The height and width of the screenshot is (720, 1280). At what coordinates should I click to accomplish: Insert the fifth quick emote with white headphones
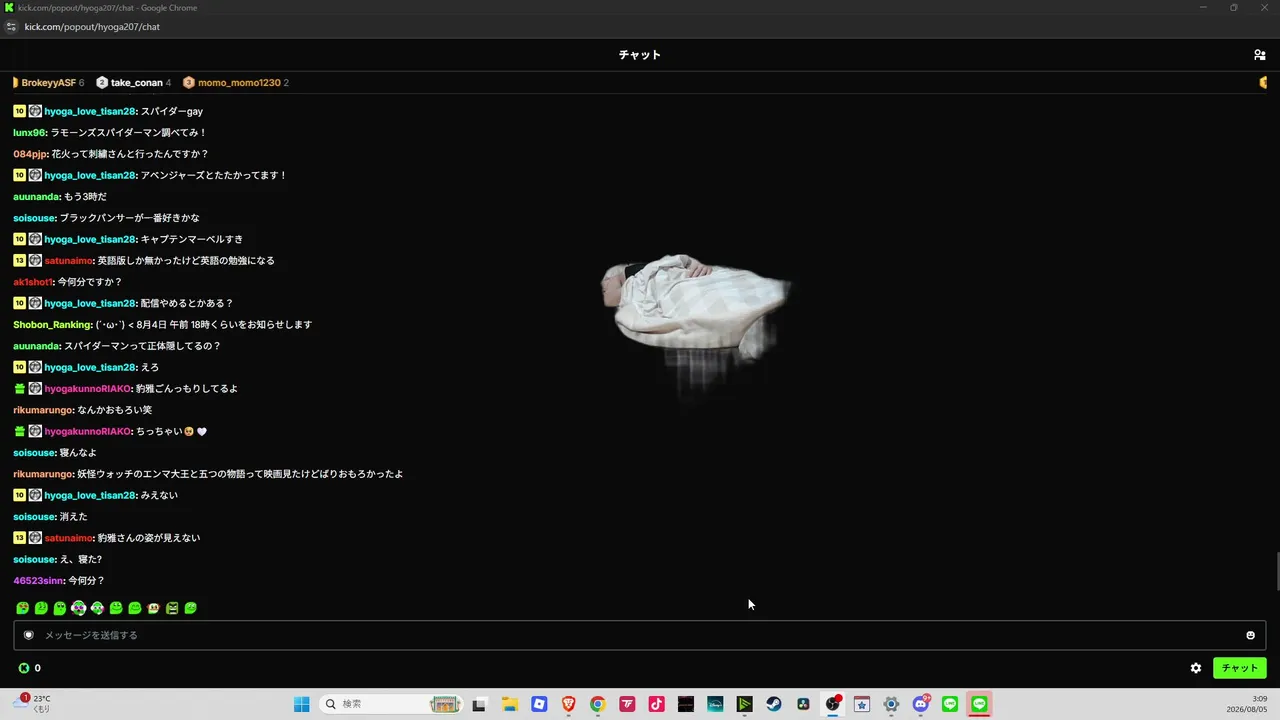coord(97,608)
